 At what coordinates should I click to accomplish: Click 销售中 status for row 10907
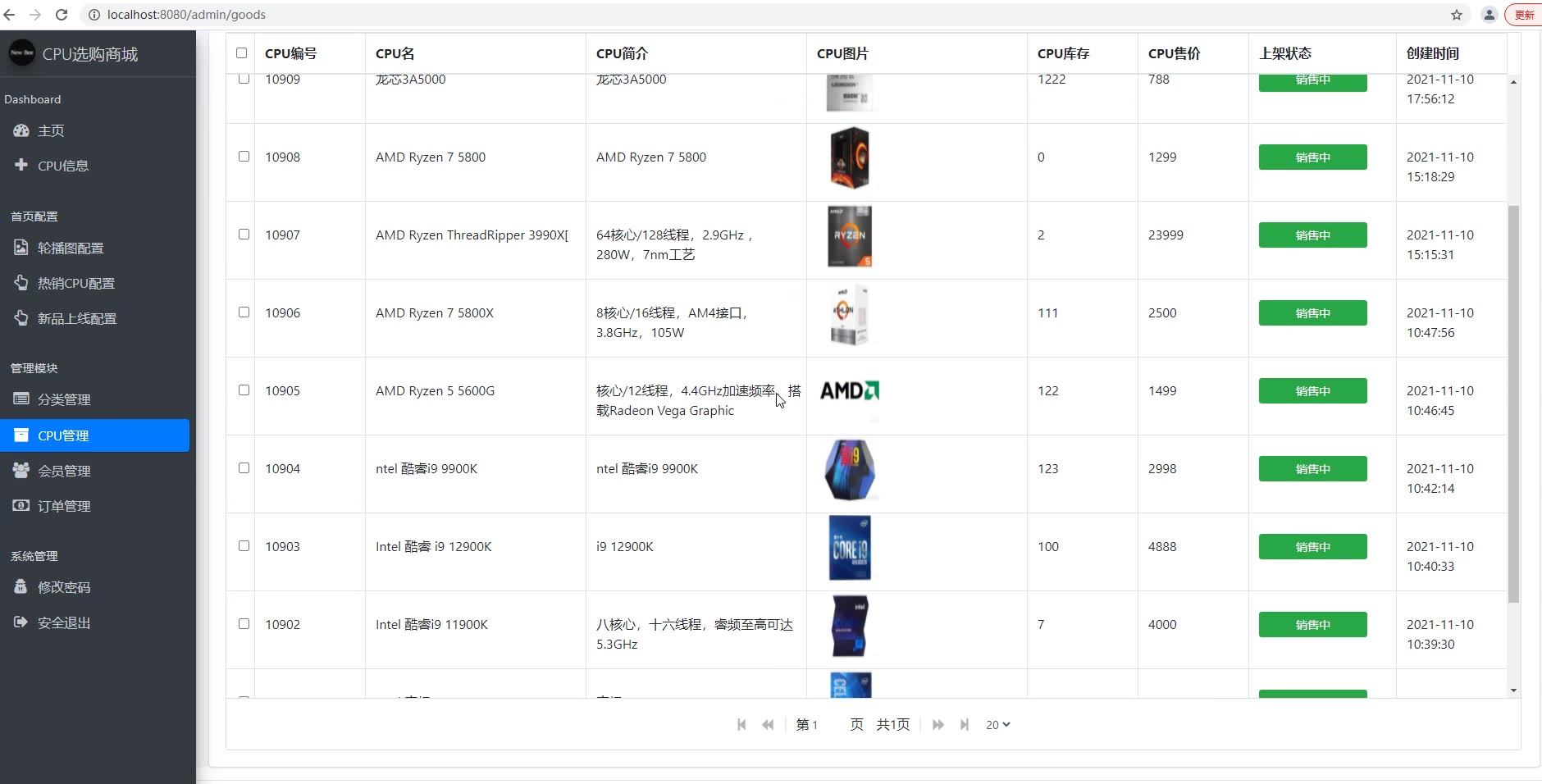pos(1312,235)
